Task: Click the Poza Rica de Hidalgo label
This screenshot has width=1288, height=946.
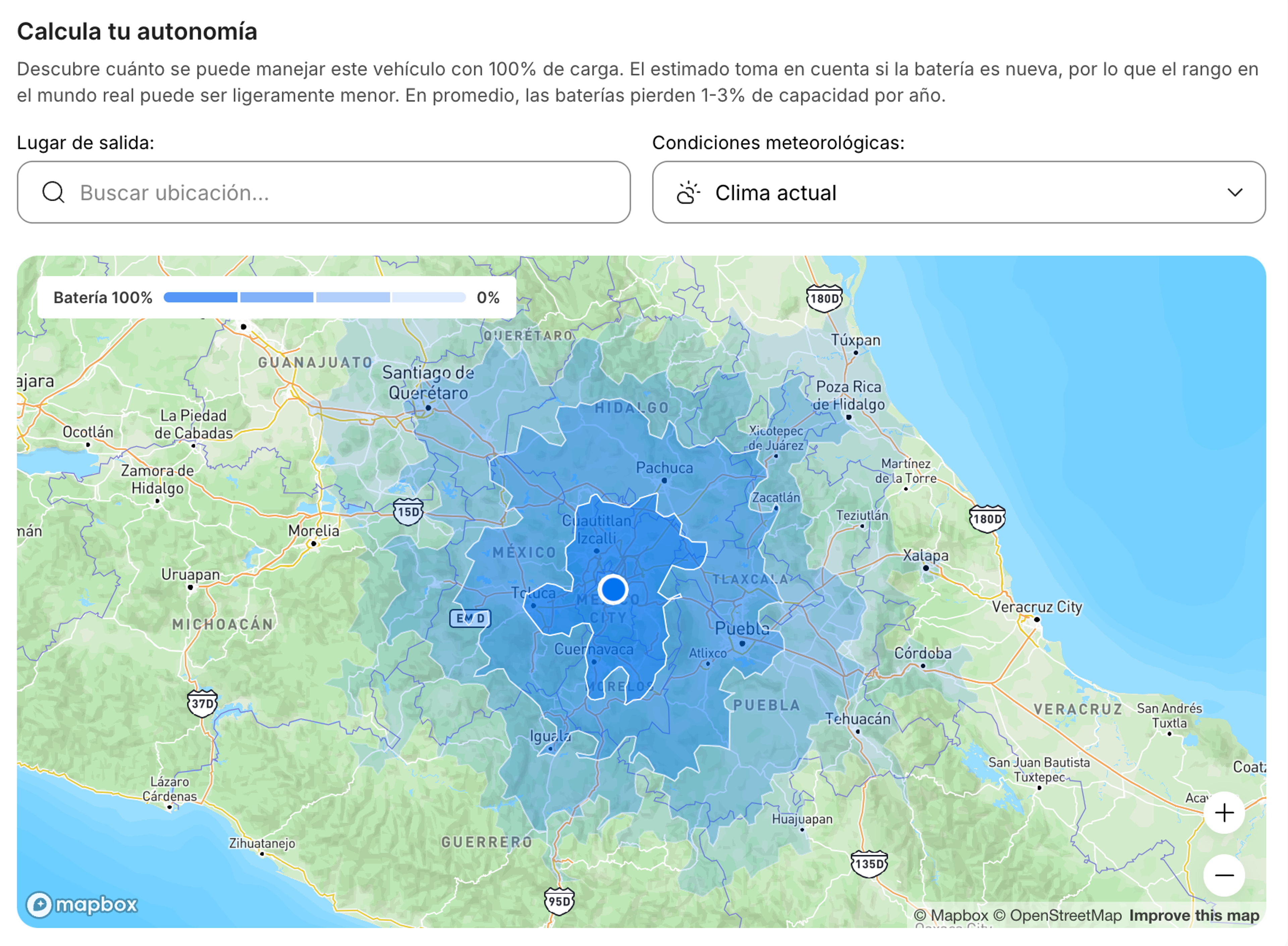Action: (x=849, y=396)
